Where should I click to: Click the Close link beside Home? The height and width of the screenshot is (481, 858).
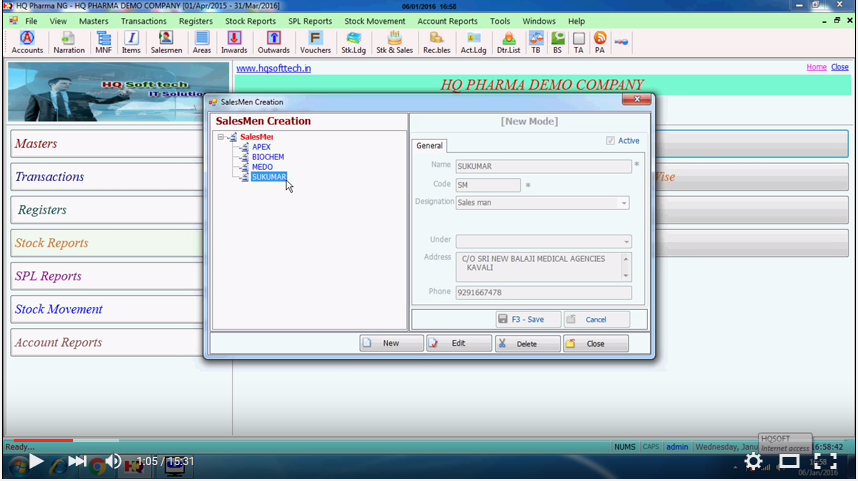pyautogui.click(x=839, y=67)
